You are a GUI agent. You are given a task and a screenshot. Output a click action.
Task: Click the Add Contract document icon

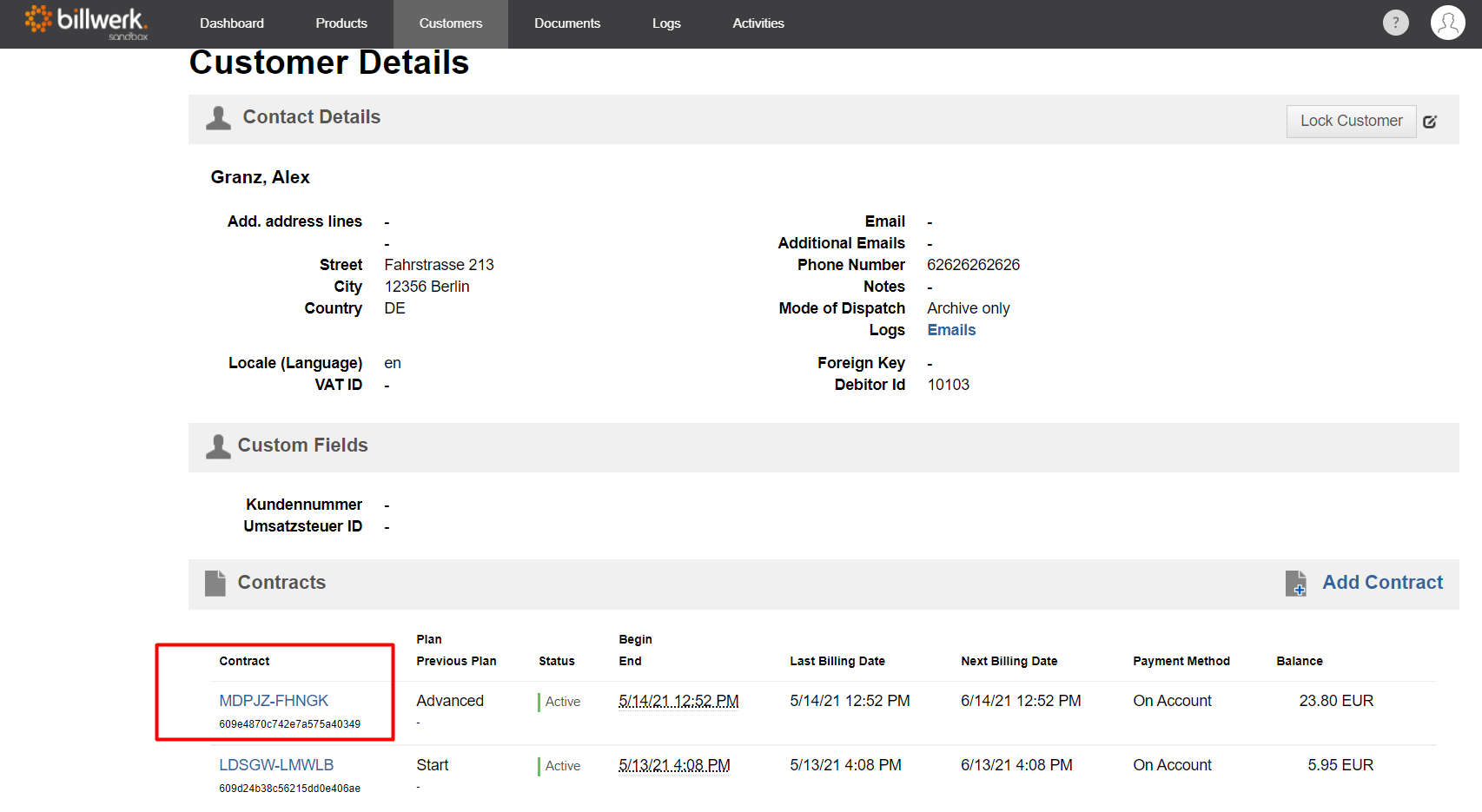point(1296,583)
